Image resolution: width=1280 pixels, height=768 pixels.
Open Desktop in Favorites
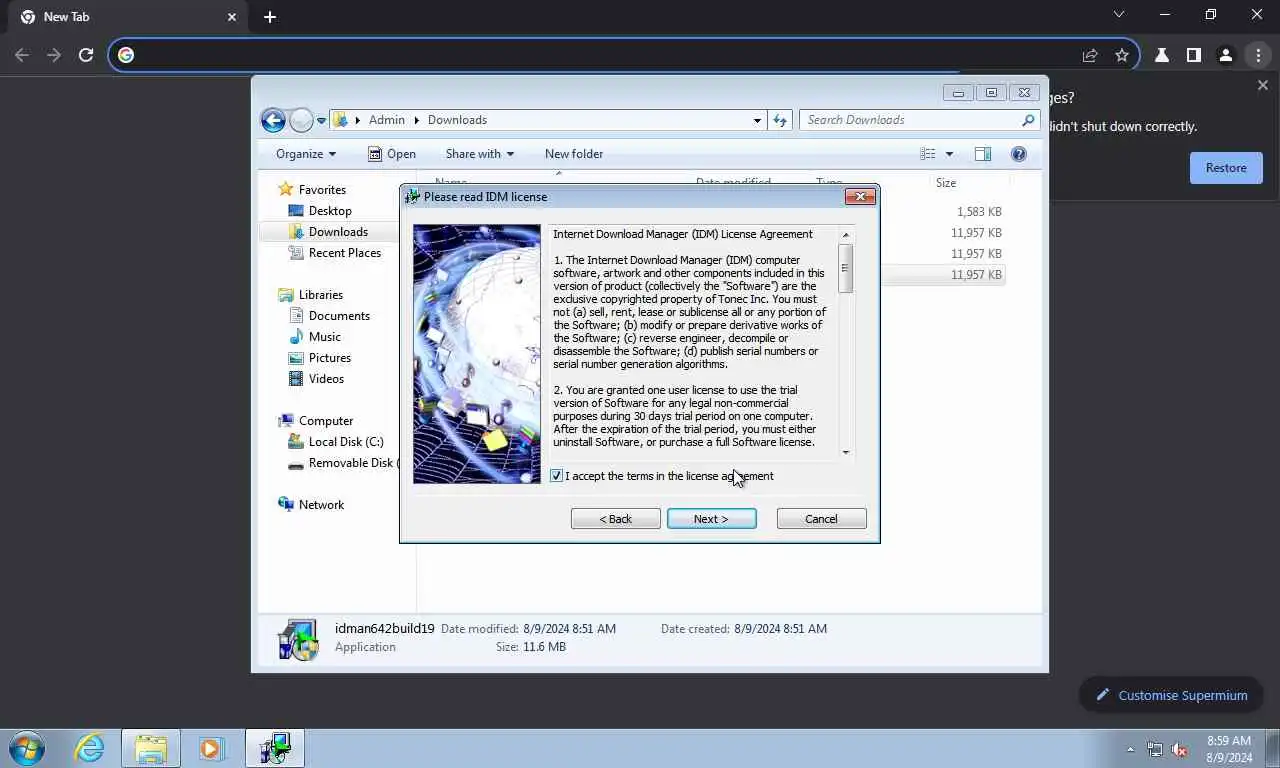click(x=330, y=211)
